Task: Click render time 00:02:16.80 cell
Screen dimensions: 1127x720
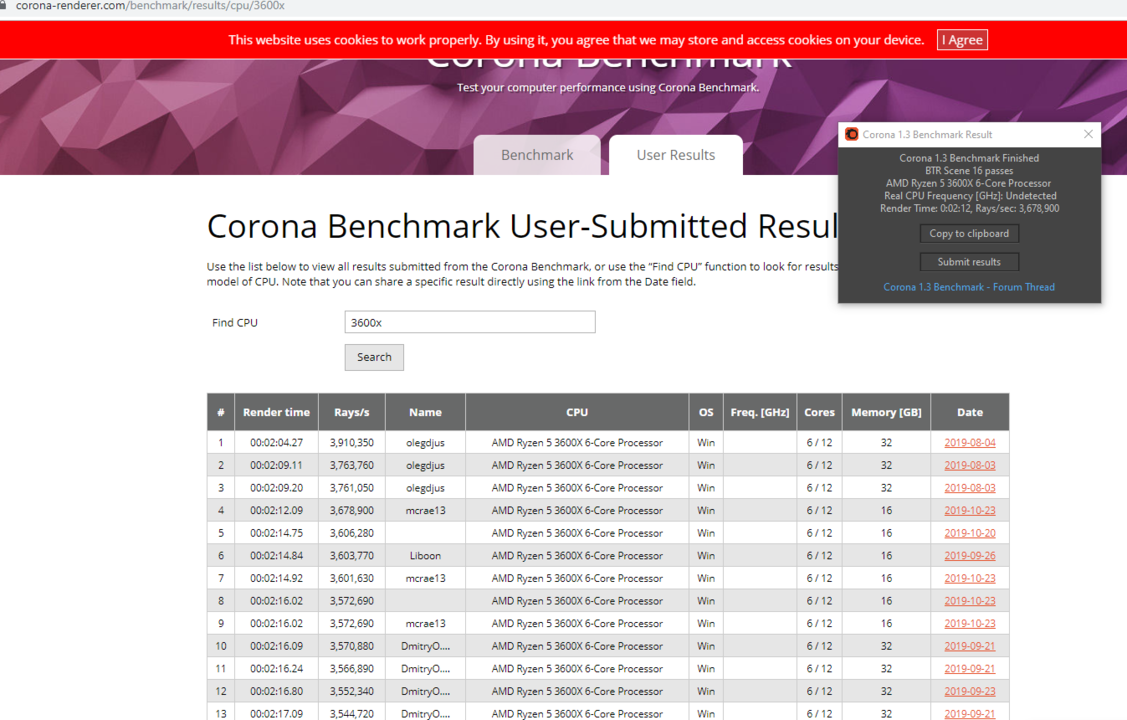Action: coord(277,691)
